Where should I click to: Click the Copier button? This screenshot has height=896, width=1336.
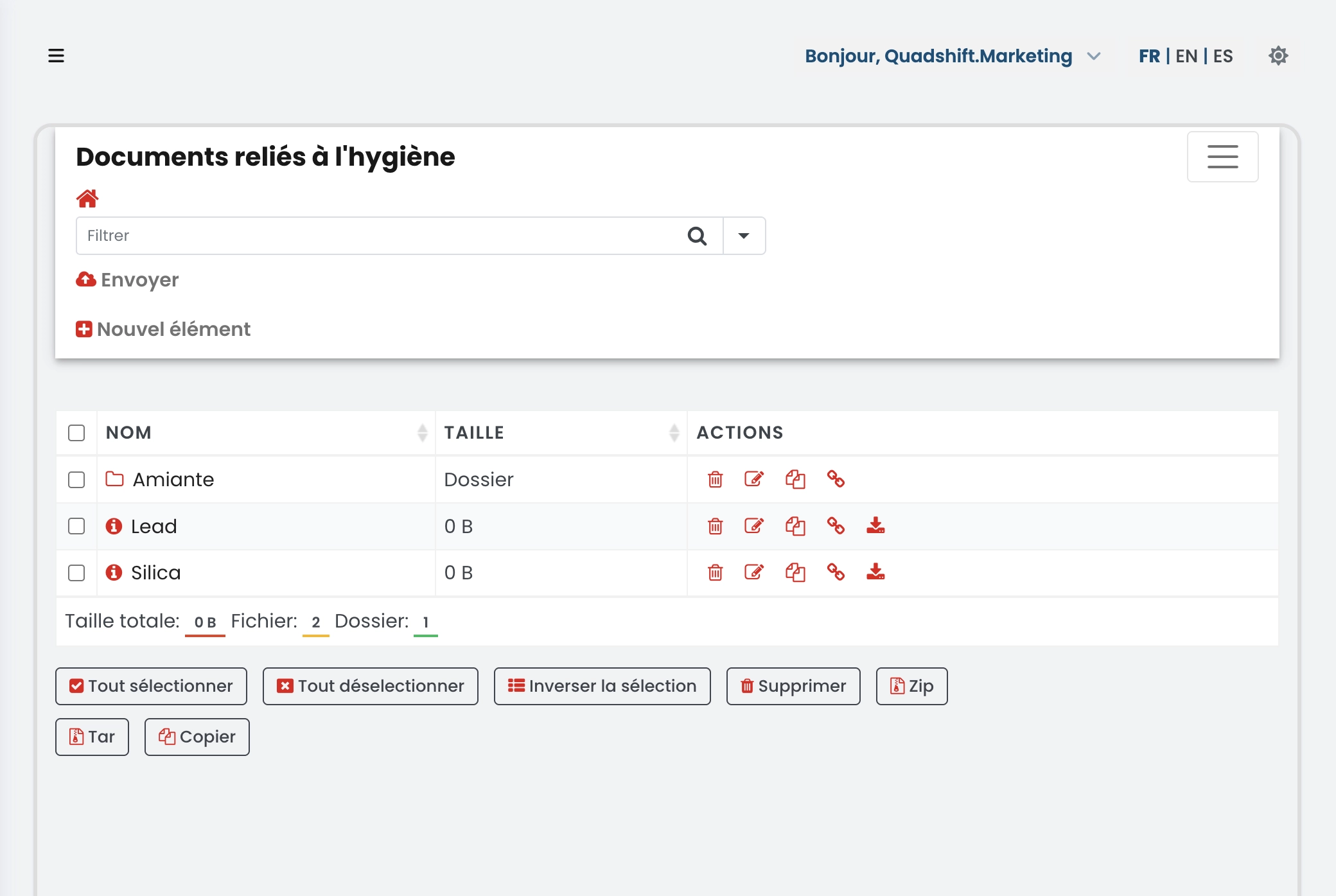(x=197, y=737)
